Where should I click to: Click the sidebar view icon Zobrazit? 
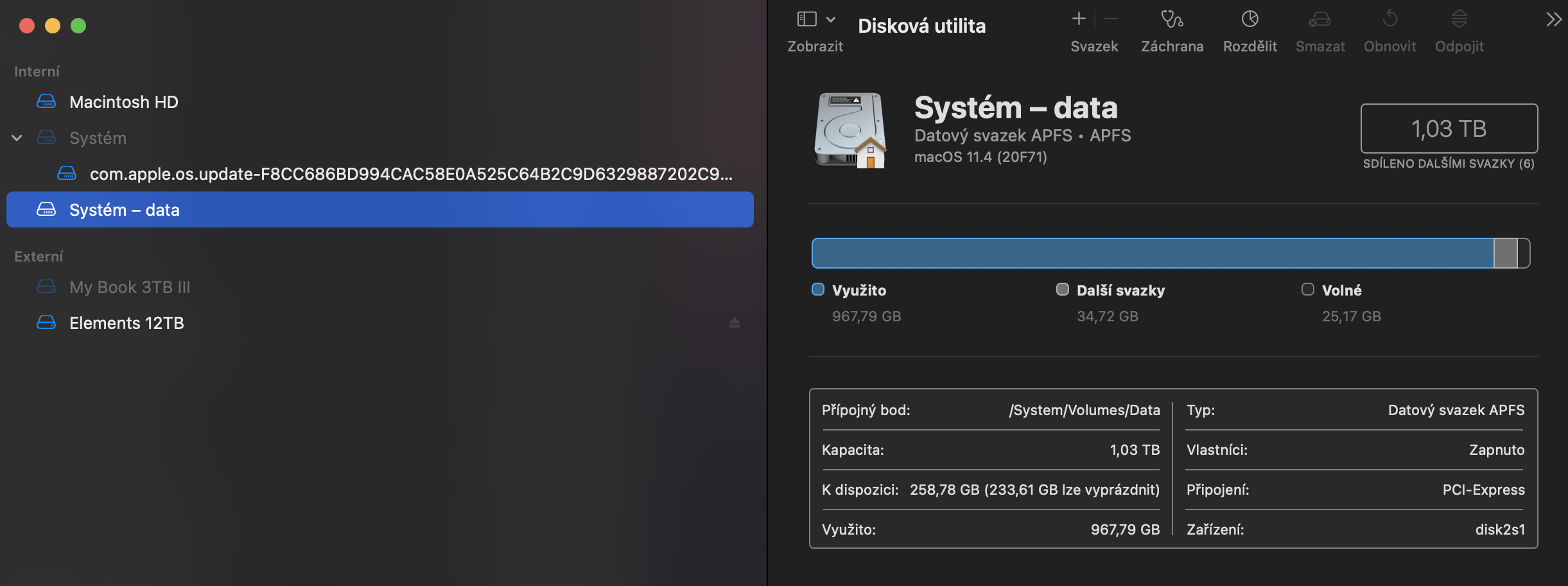pos(806,19)
